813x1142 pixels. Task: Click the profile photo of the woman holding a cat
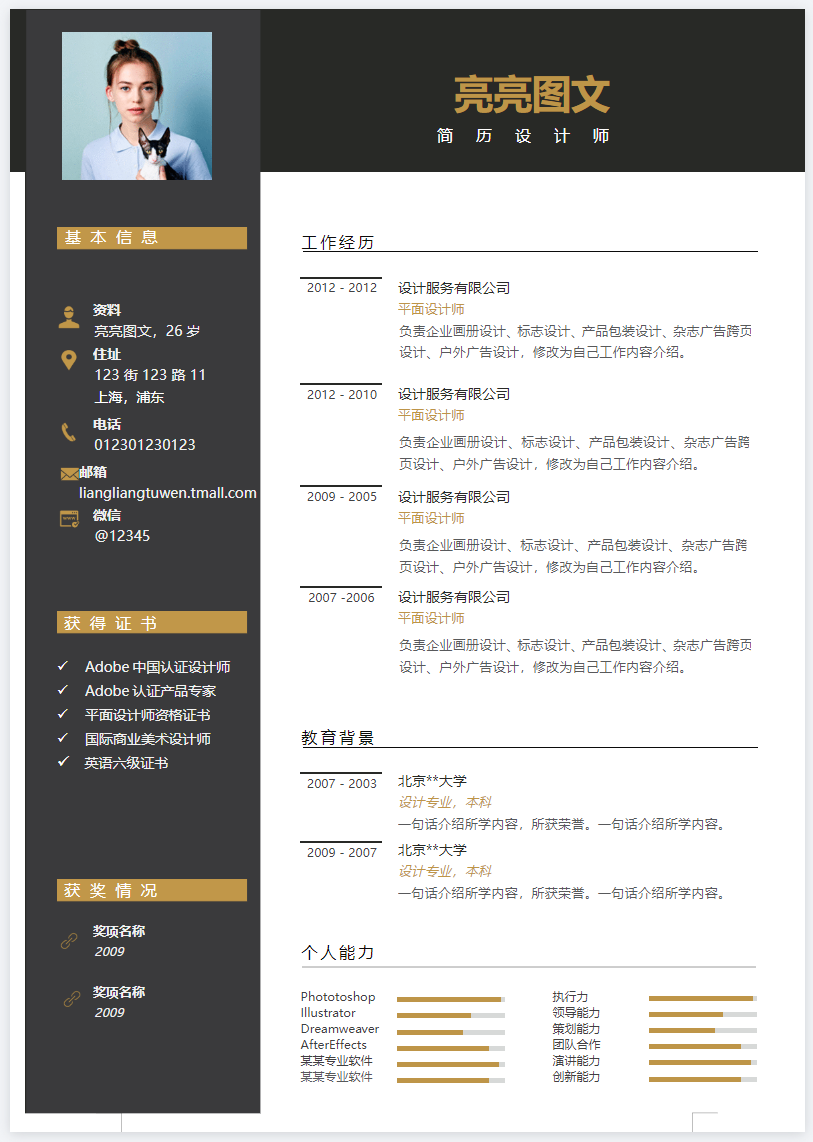click(137, 106)
